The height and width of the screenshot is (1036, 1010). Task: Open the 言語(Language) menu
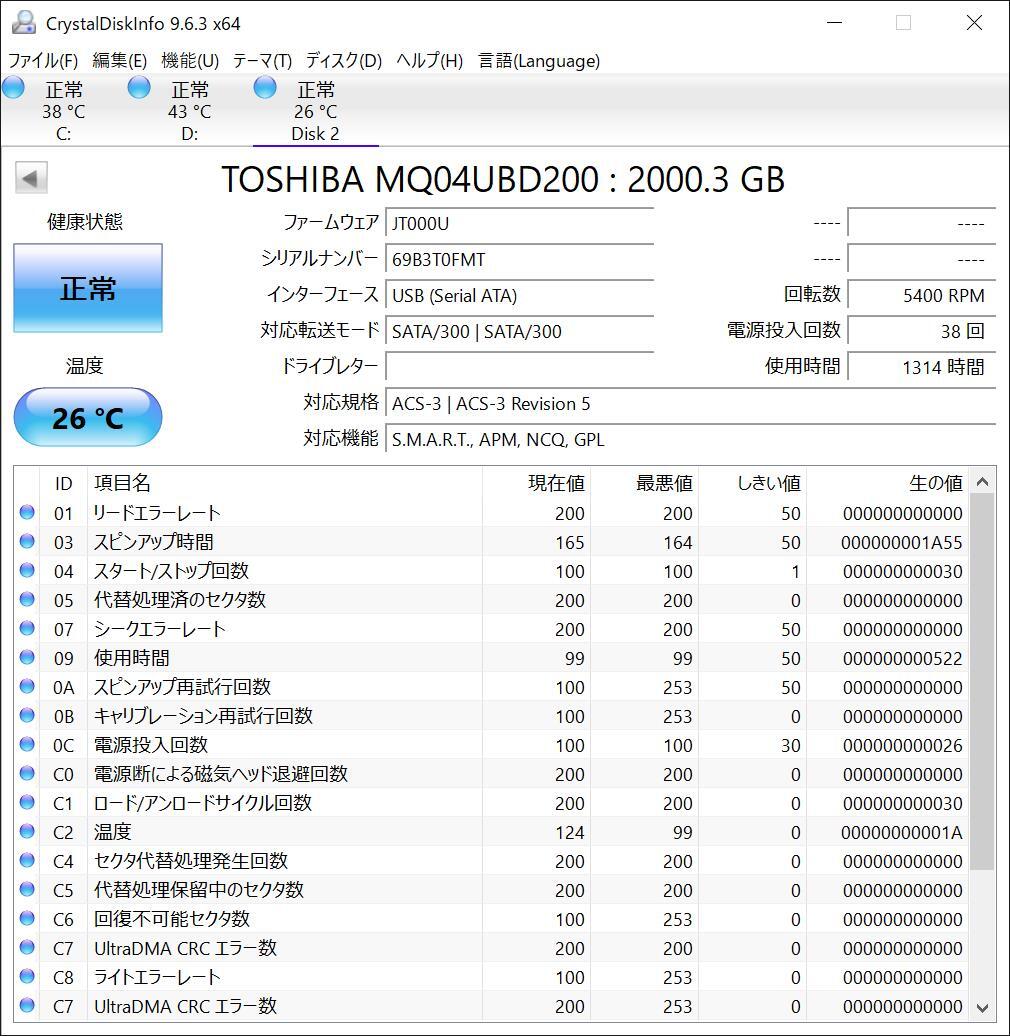coord(539,61)
